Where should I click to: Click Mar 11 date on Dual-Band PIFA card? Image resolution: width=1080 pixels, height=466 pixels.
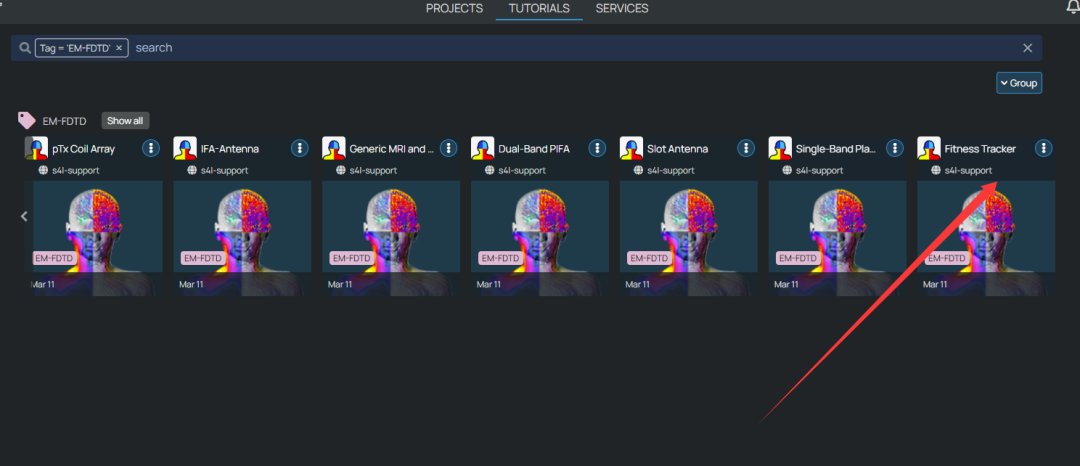tap(488, 284)
